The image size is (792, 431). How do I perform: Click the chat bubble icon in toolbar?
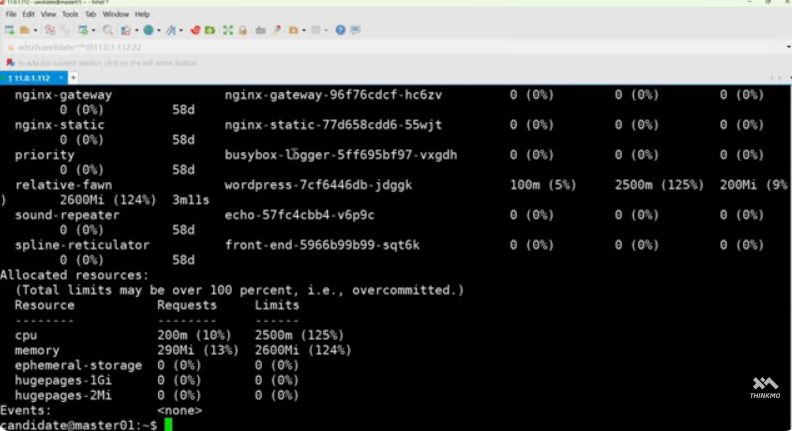coord(354,31)
